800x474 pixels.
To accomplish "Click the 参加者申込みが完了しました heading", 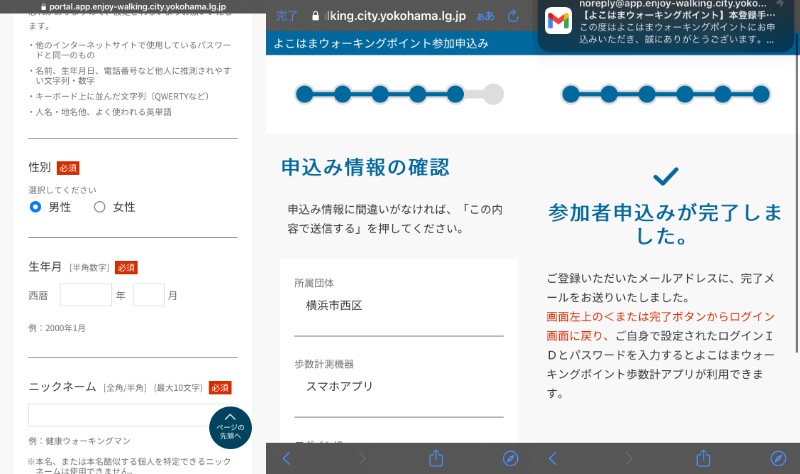I will tap(665, 224).
